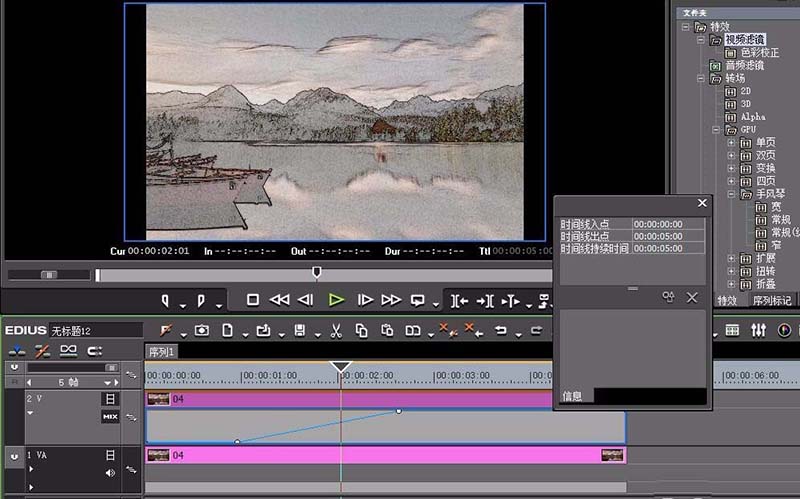Click the Set Out point icon

coord(201,301)
